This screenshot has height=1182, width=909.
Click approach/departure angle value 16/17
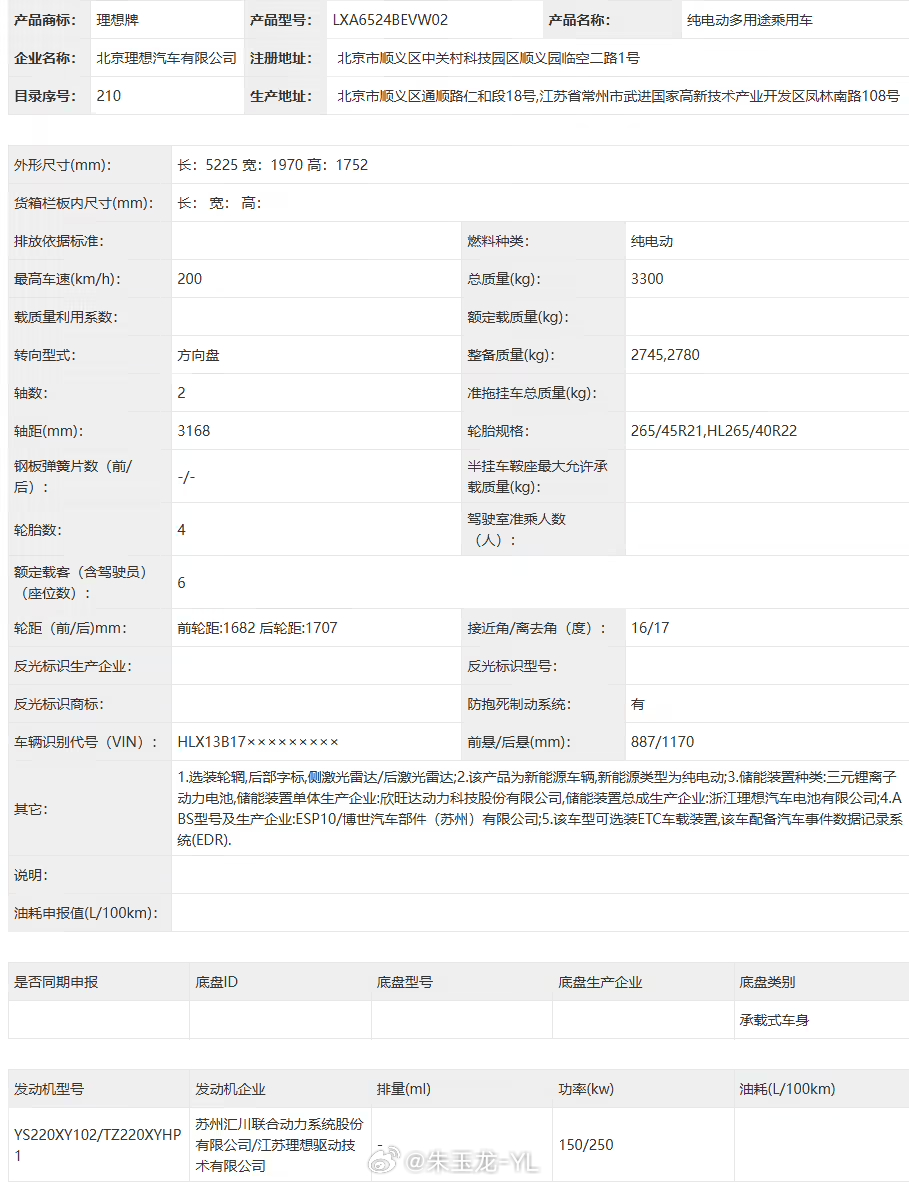(650, 628)
